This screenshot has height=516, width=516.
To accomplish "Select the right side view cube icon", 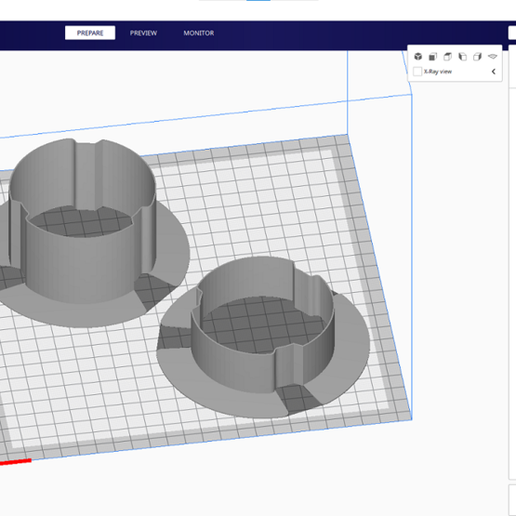I will coord(477,57).
